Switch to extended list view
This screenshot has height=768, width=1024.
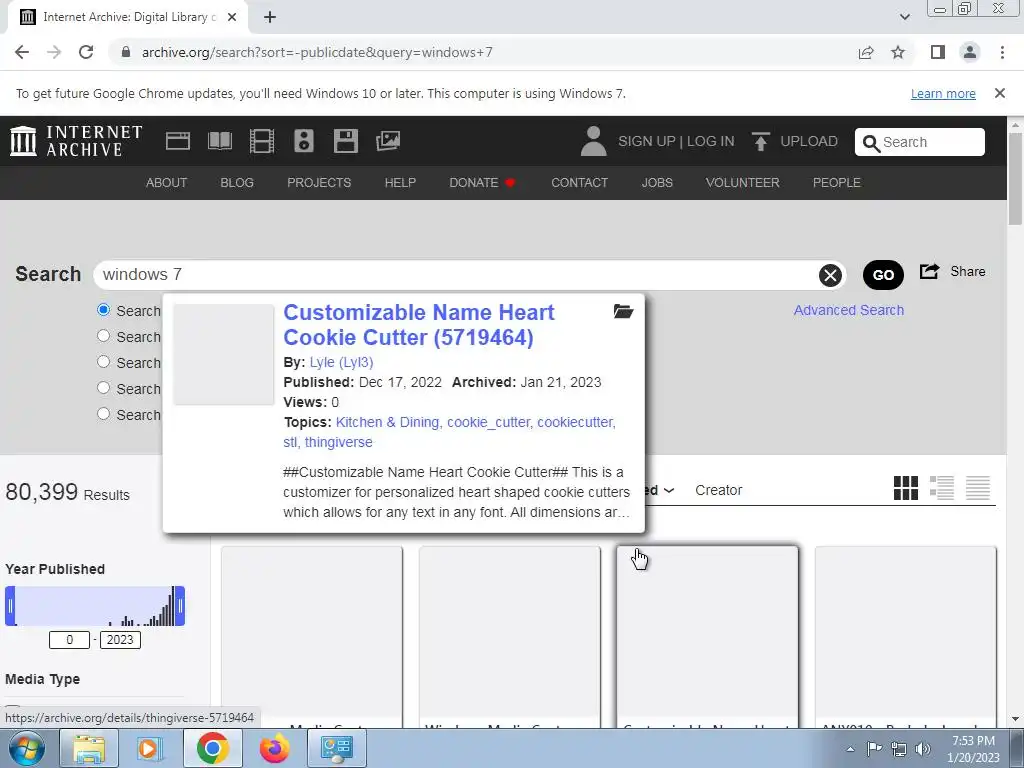click(942, 488)
